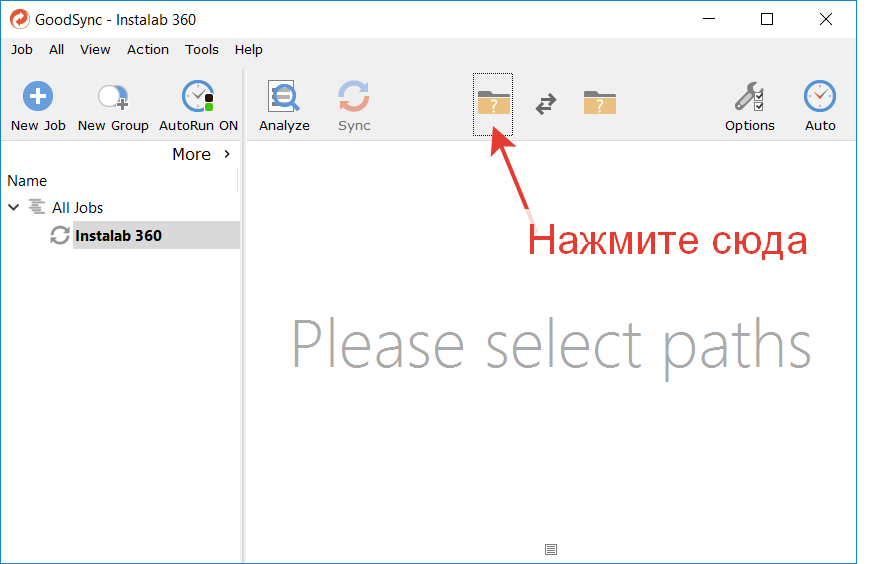Open the Auto clock settings

point(820,97)
